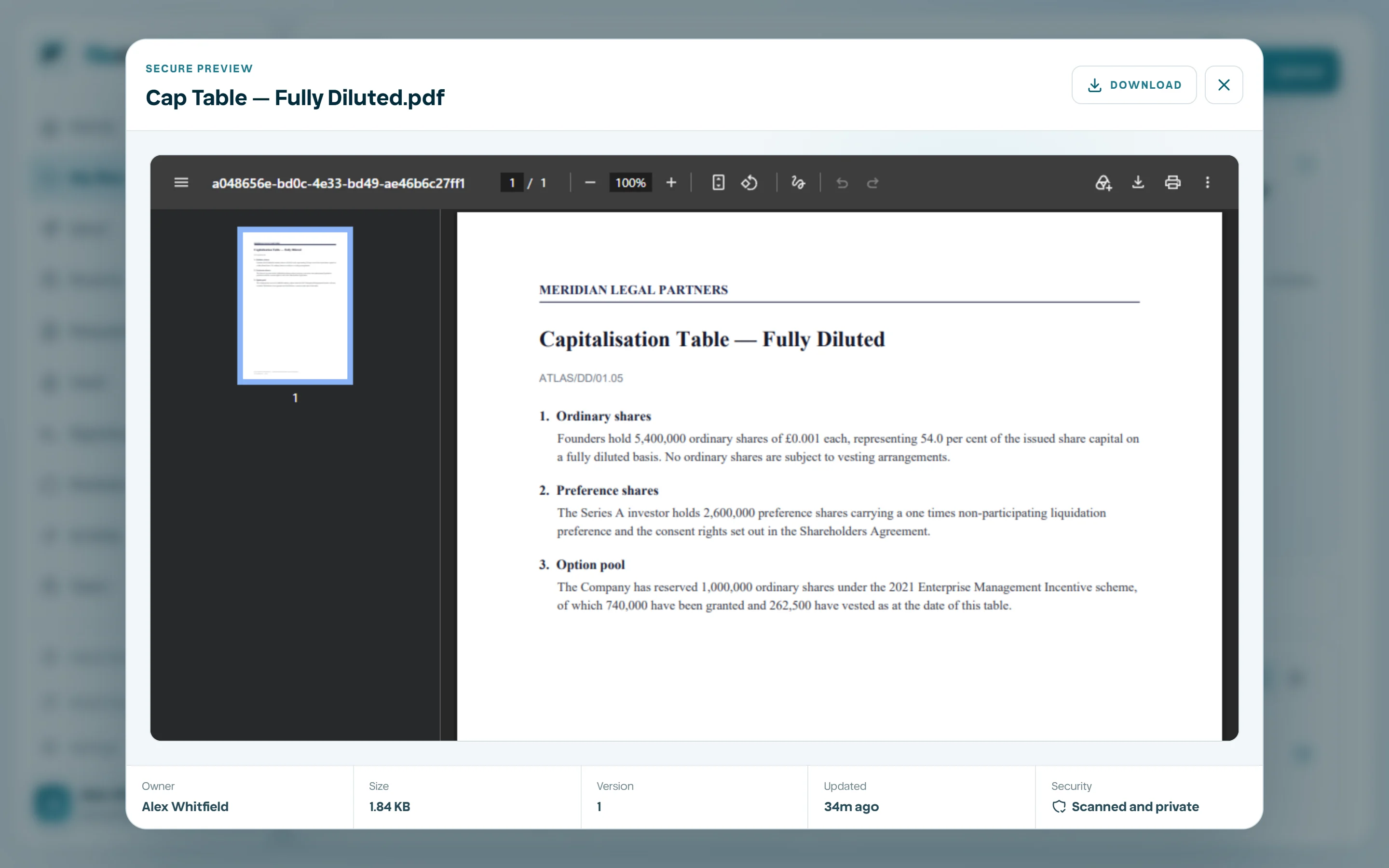
Task: Click the shield icon beside Scanned and private
Action: pos(1059,807)
